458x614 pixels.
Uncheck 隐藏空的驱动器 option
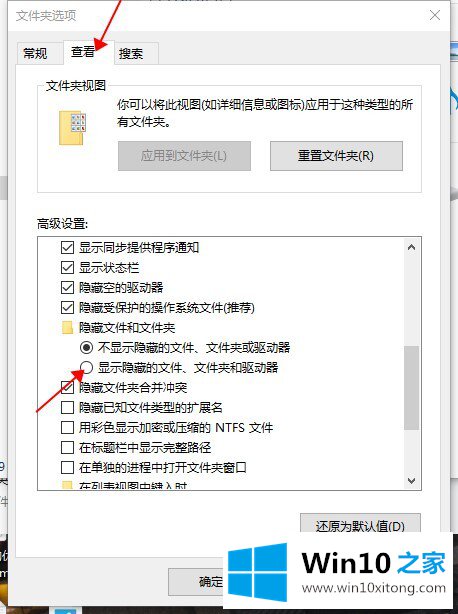point(67,287)
